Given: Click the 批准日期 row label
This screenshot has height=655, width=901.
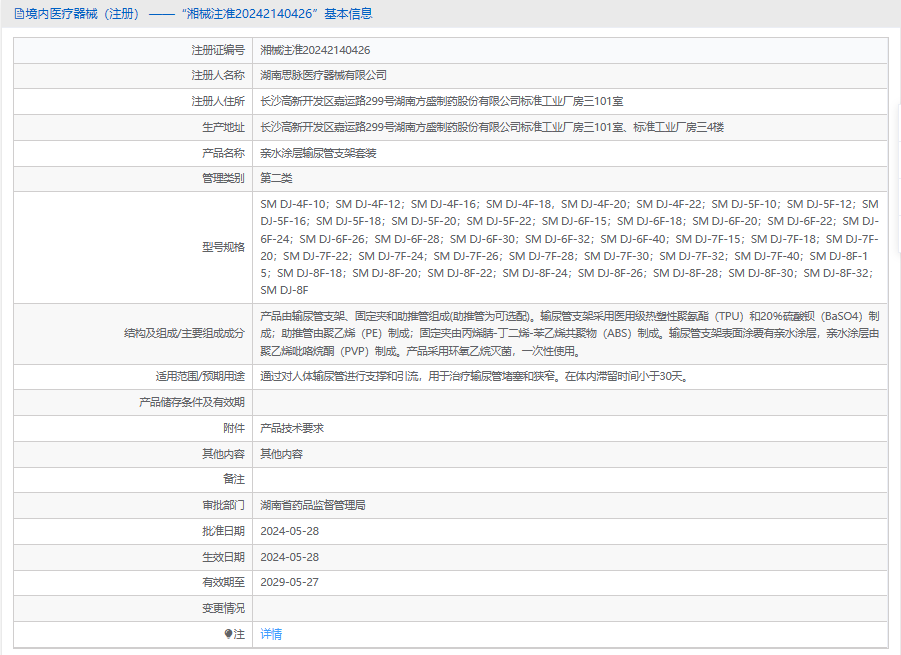Looking at the screenshot, I should [x=223, y=531].
